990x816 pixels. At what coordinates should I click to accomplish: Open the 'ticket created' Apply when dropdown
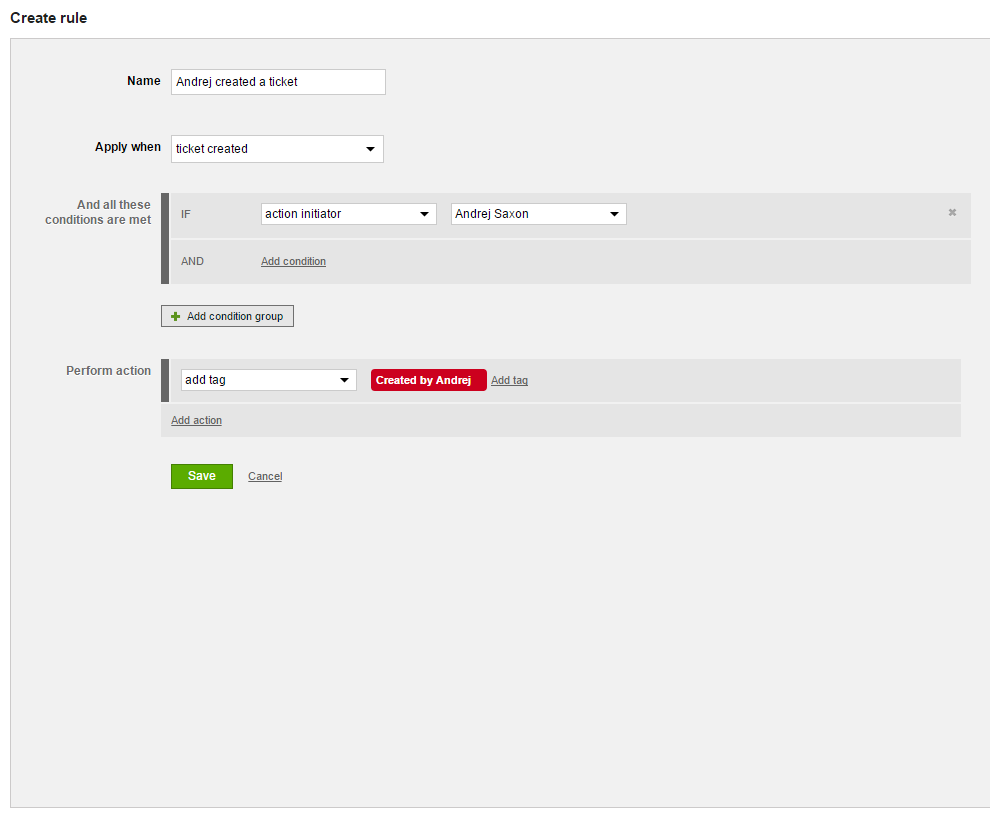point(277,149)
